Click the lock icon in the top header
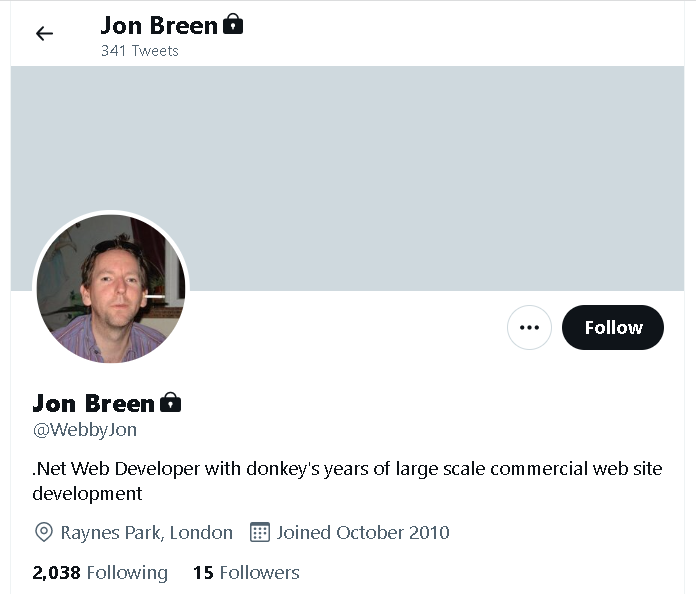 pos(233,24)
